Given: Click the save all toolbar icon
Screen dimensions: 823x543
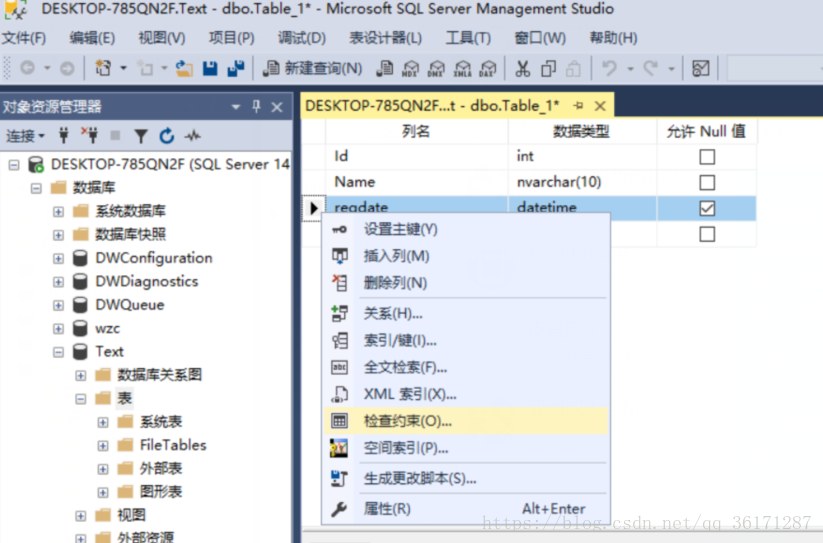Looking at the screenshot, I should point(236,68).
